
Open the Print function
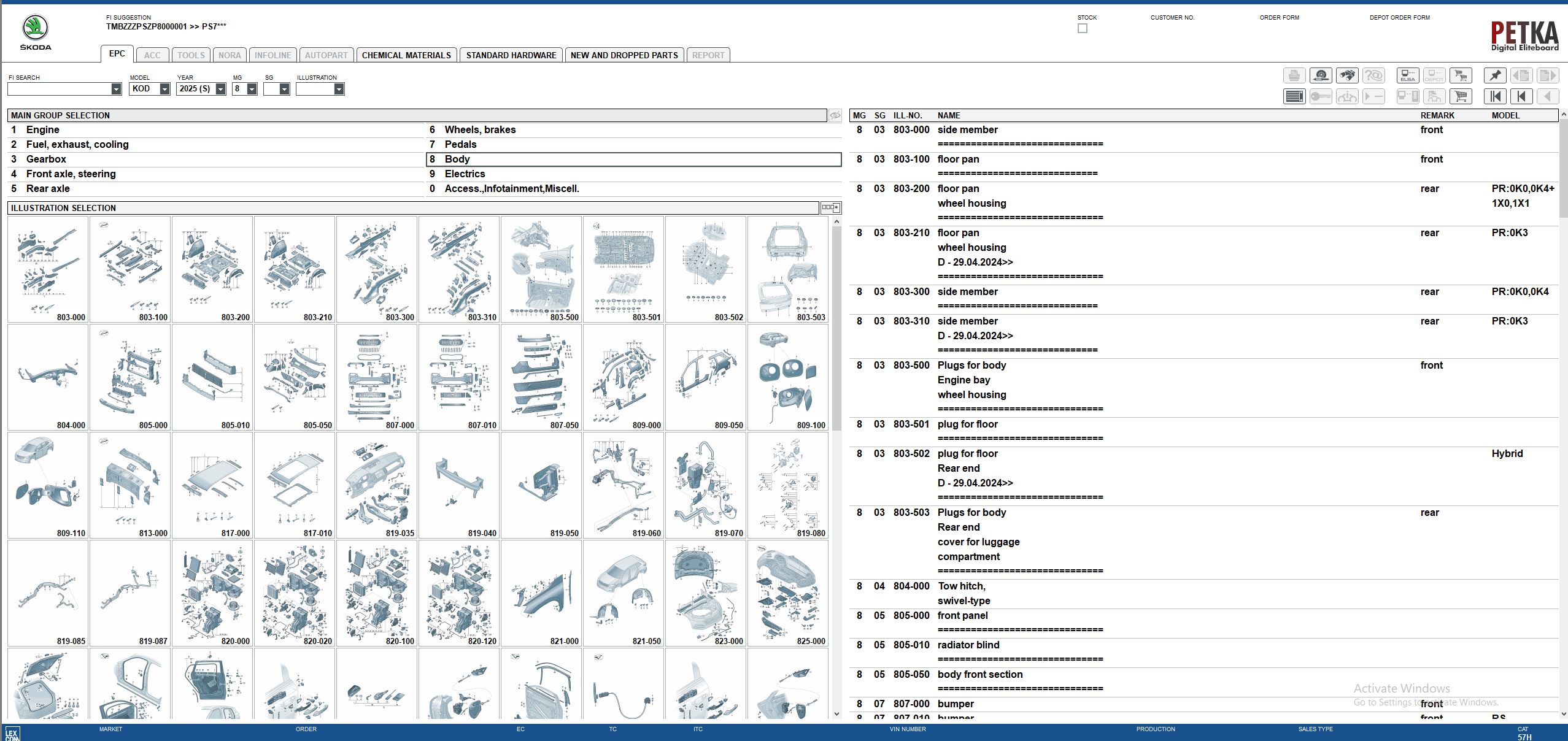coord(1295,75)
